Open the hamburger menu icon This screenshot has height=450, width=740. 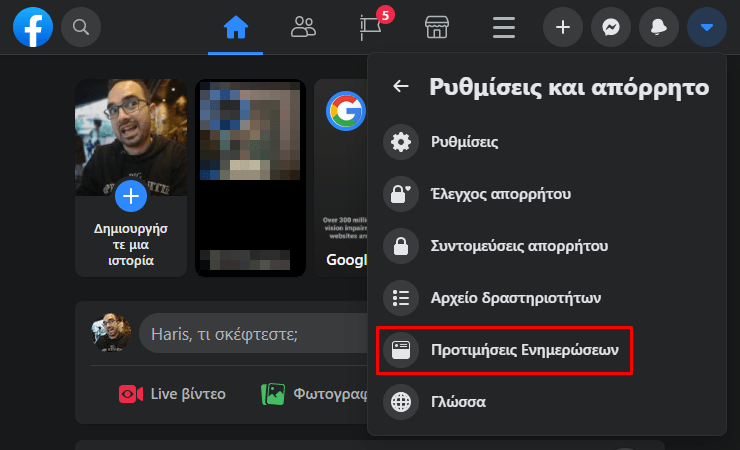pos(504,27)
